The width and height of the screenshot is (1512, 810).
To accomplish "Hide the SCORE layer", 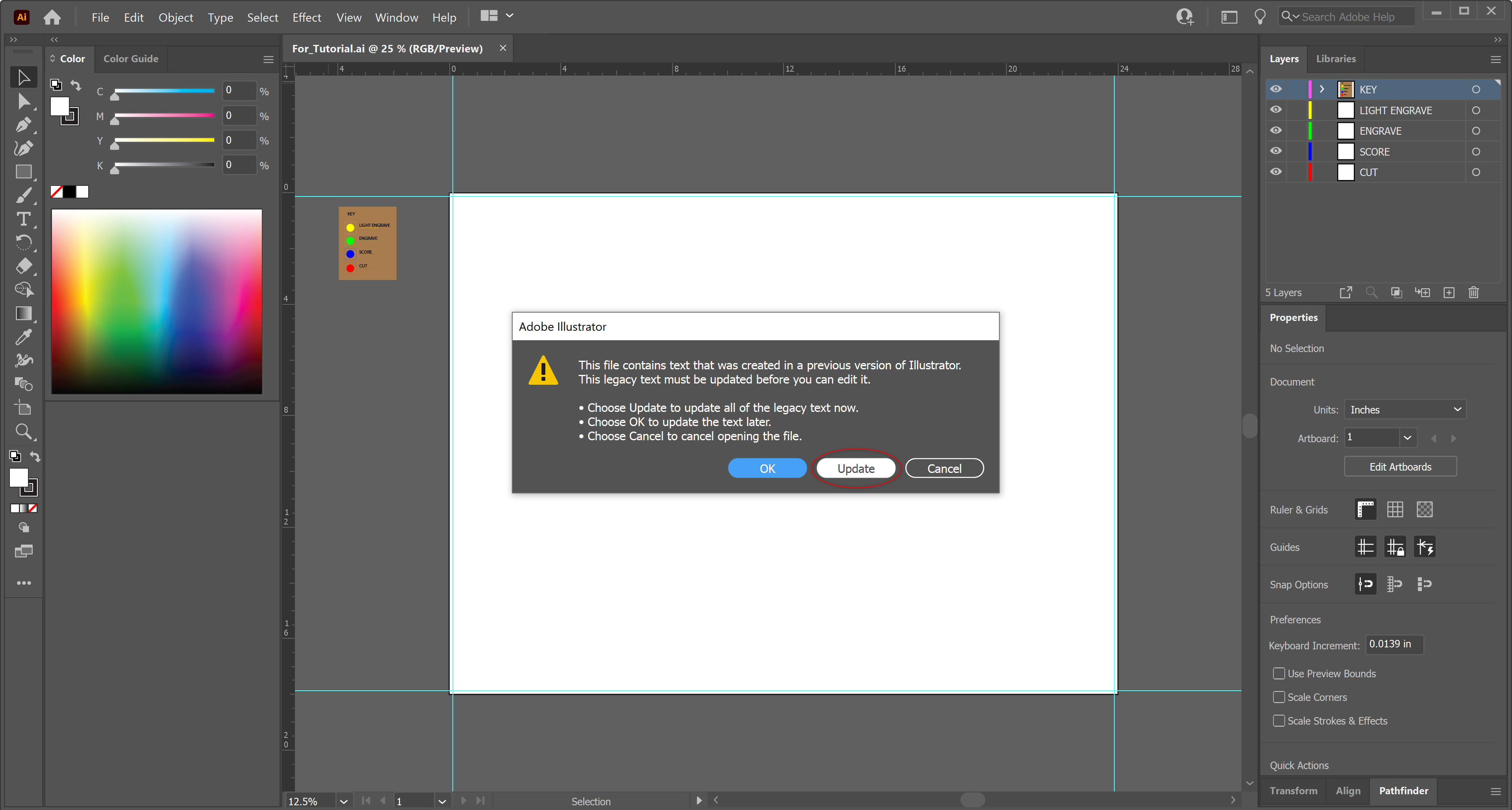I will coord(1276,151).
